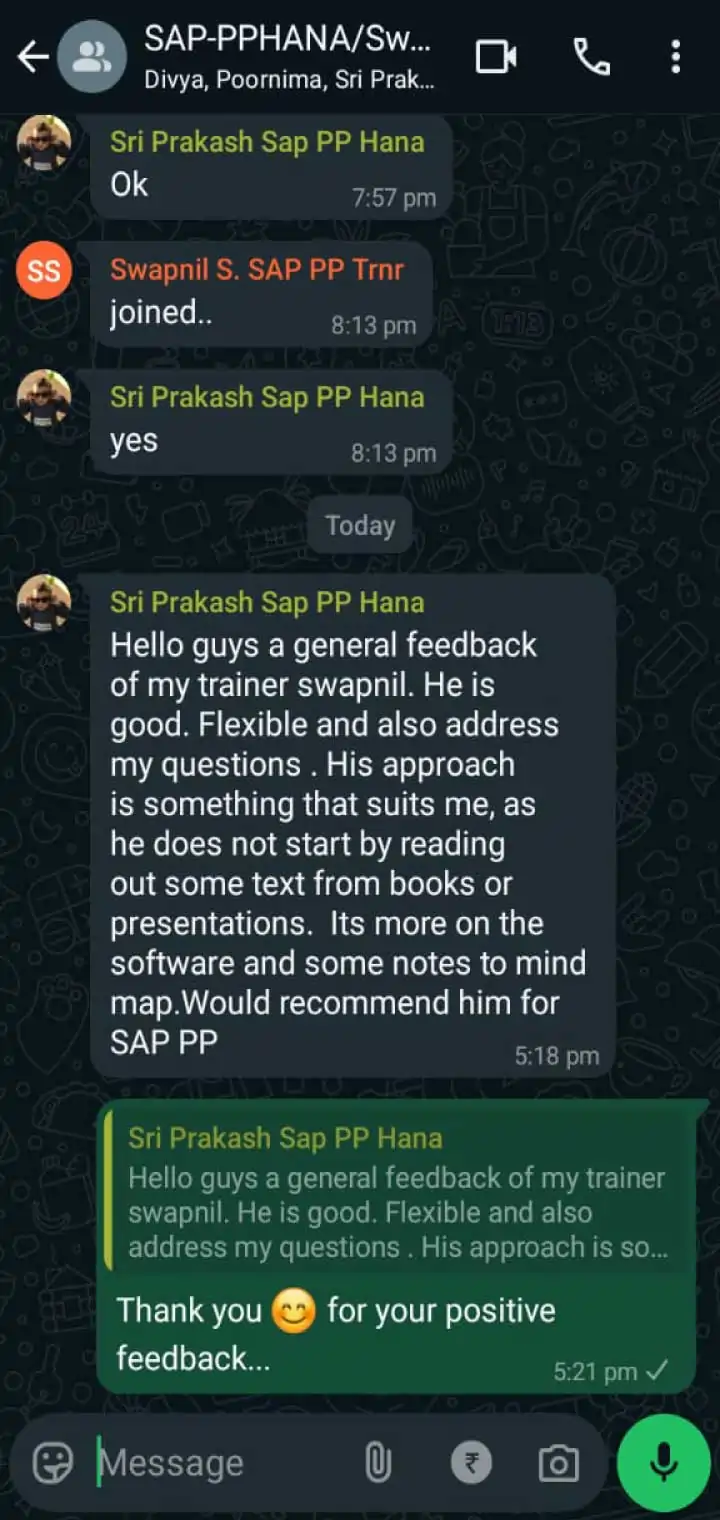
Task: Tap the 'joined..' message bubble
Action: pyautogui.click(x=262, y=294)
